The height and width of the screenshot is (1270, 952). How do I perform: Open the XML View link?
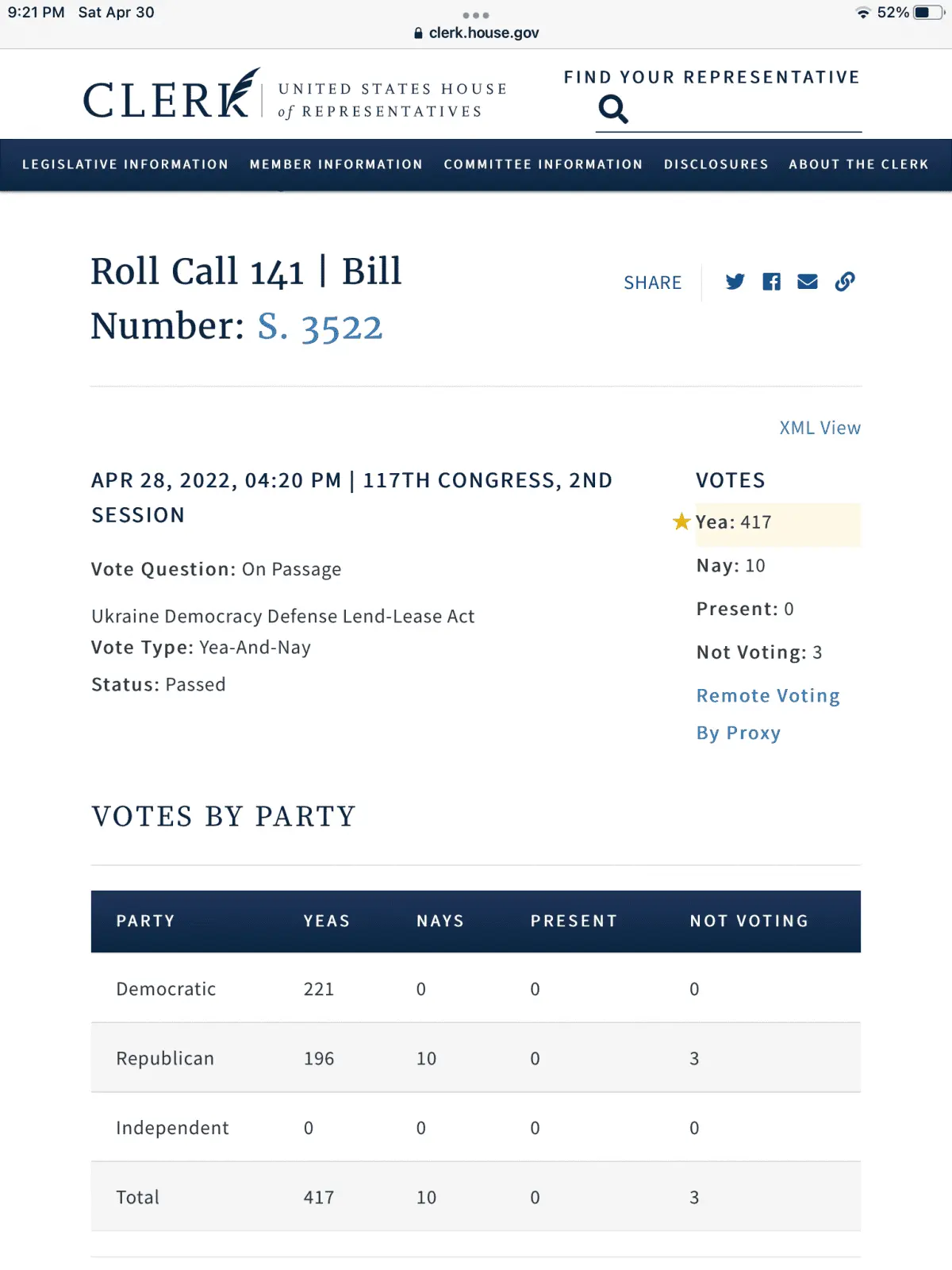(x=820, y=428)
